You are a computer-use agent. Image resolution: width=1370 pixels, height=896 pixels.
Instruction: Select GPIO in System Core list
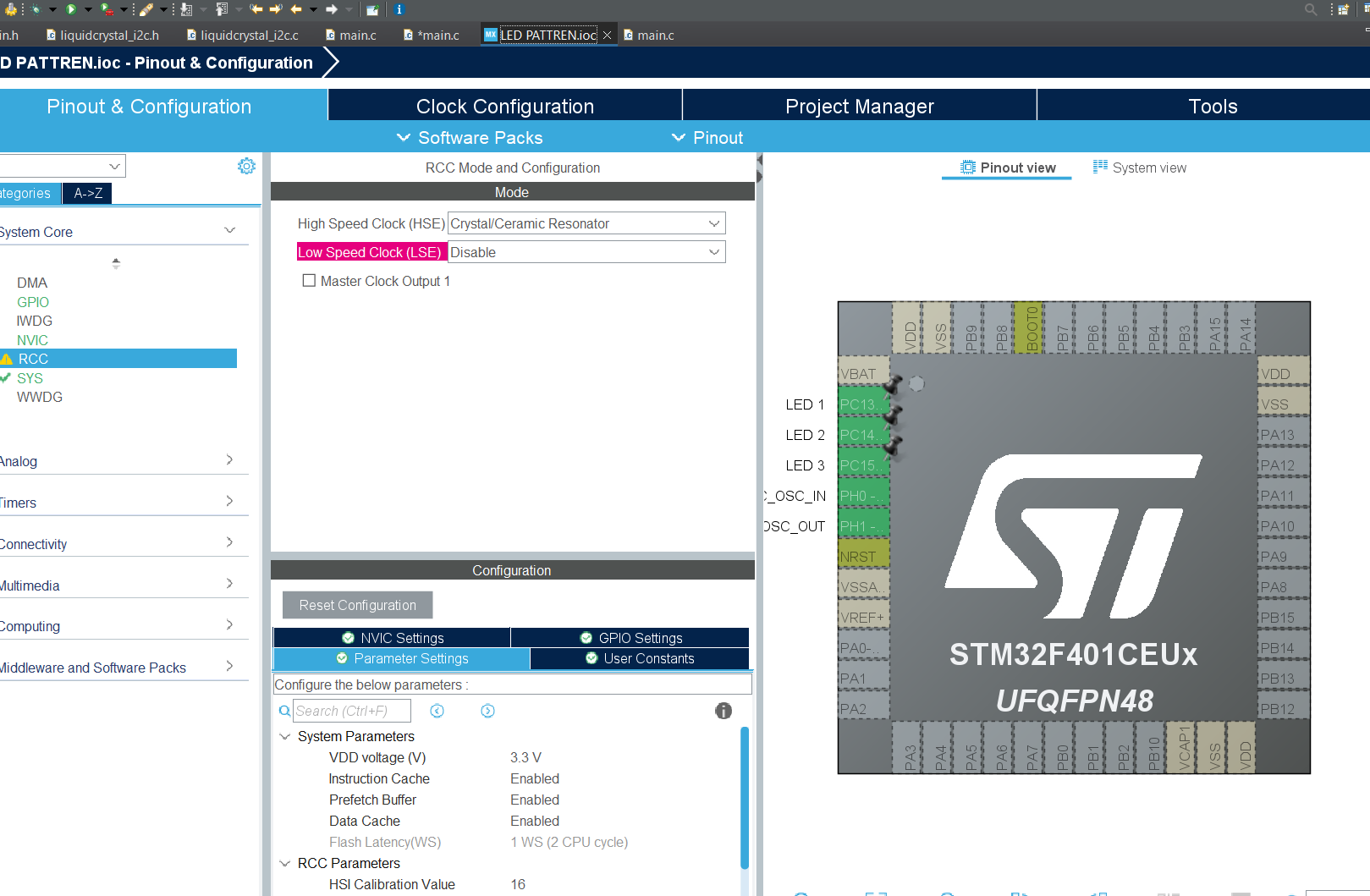click(x=33, y=302)
